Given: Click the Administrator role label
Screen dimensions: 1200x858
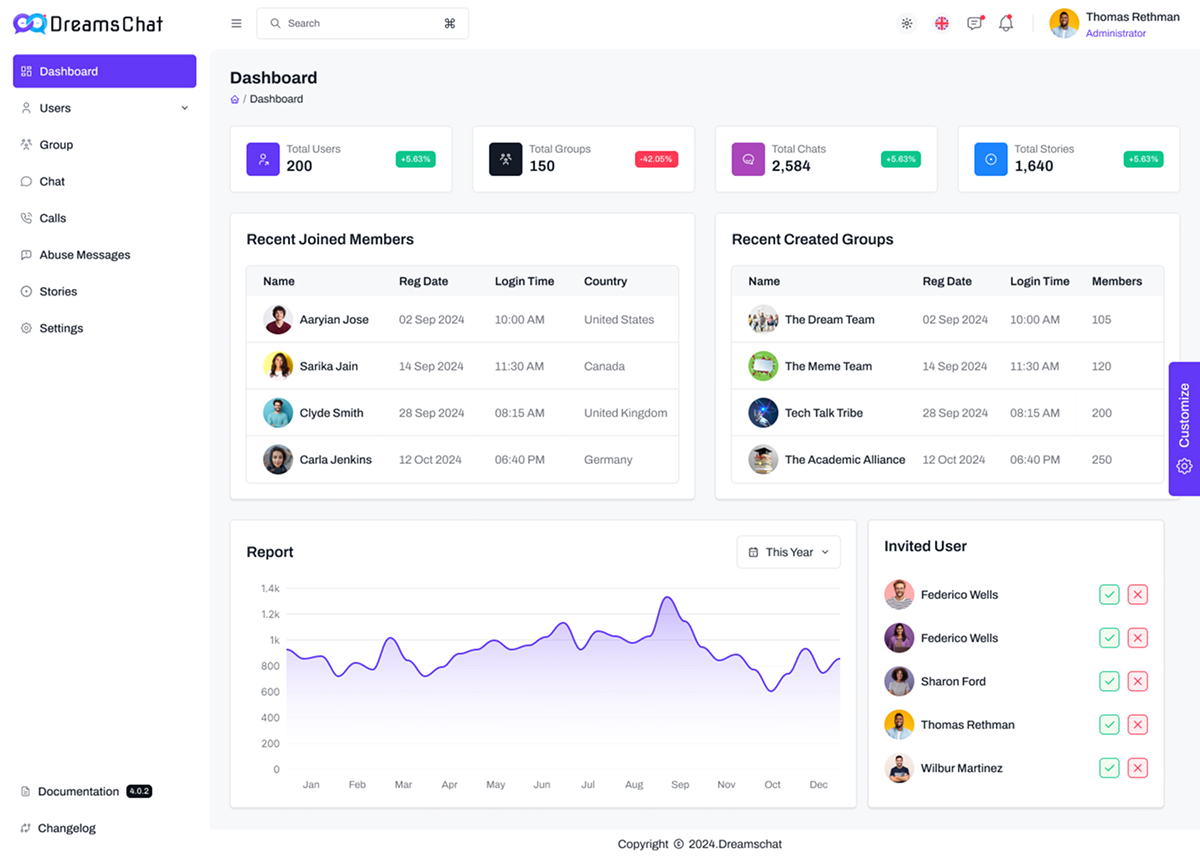Looking at the screenshot, I should [x=1116, y=33].
